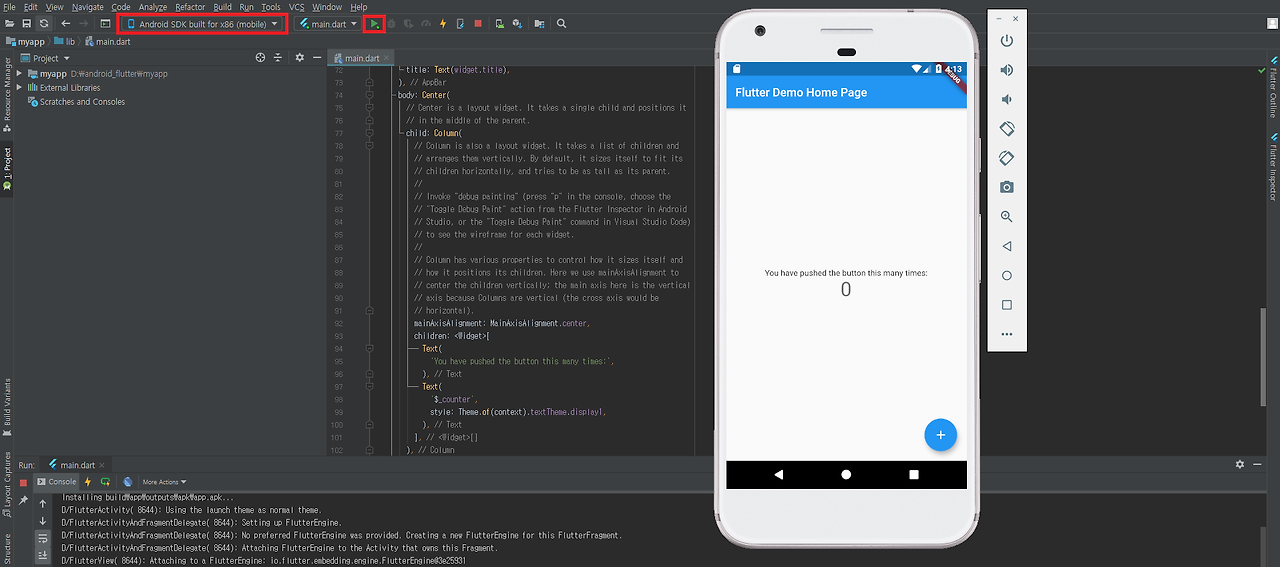Rotate emulator left
Viewport: 1280px width, 567px height.
1007,129
